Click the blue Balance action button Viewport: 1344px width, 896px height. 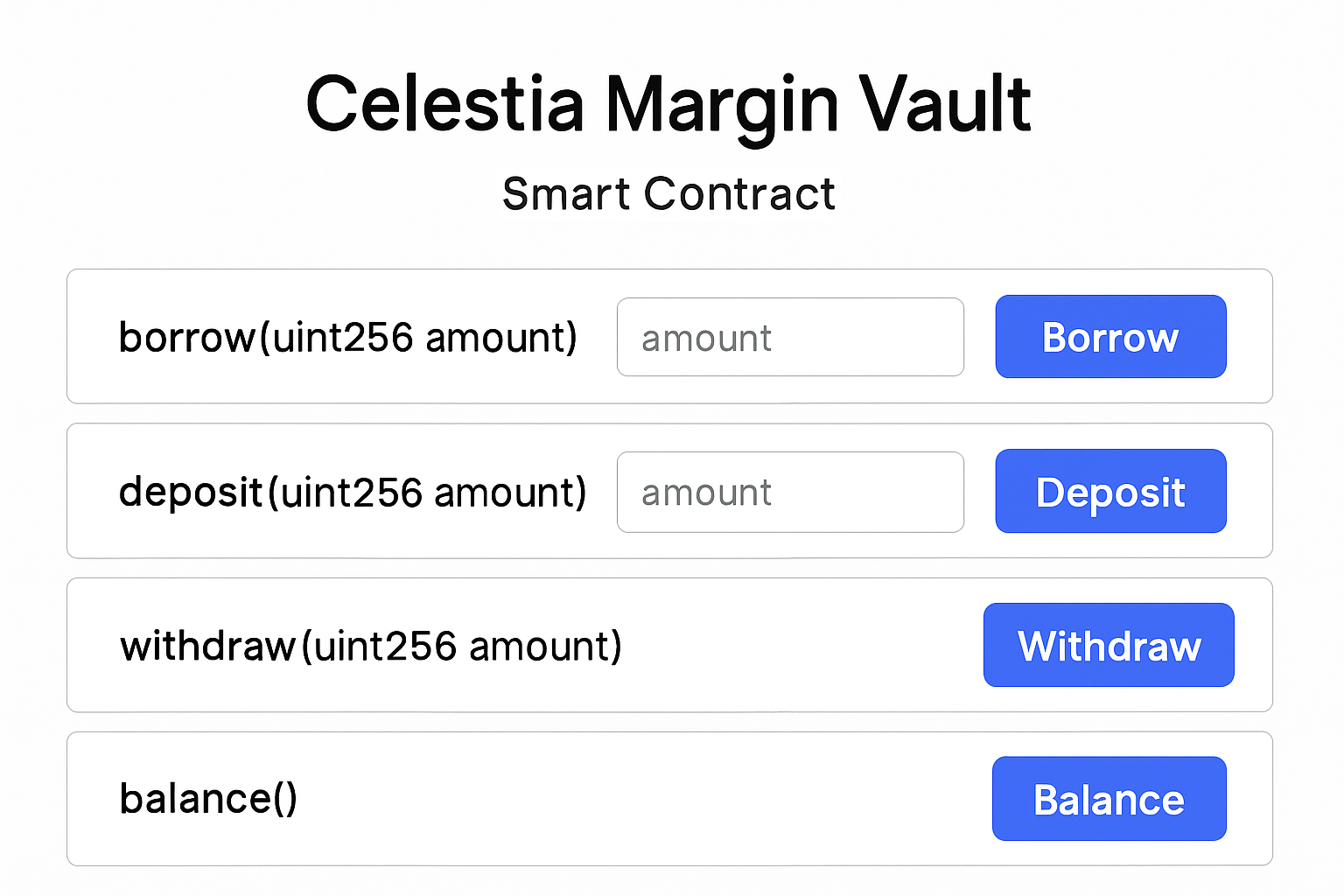pyautogui.click(x=1109, y=798)
